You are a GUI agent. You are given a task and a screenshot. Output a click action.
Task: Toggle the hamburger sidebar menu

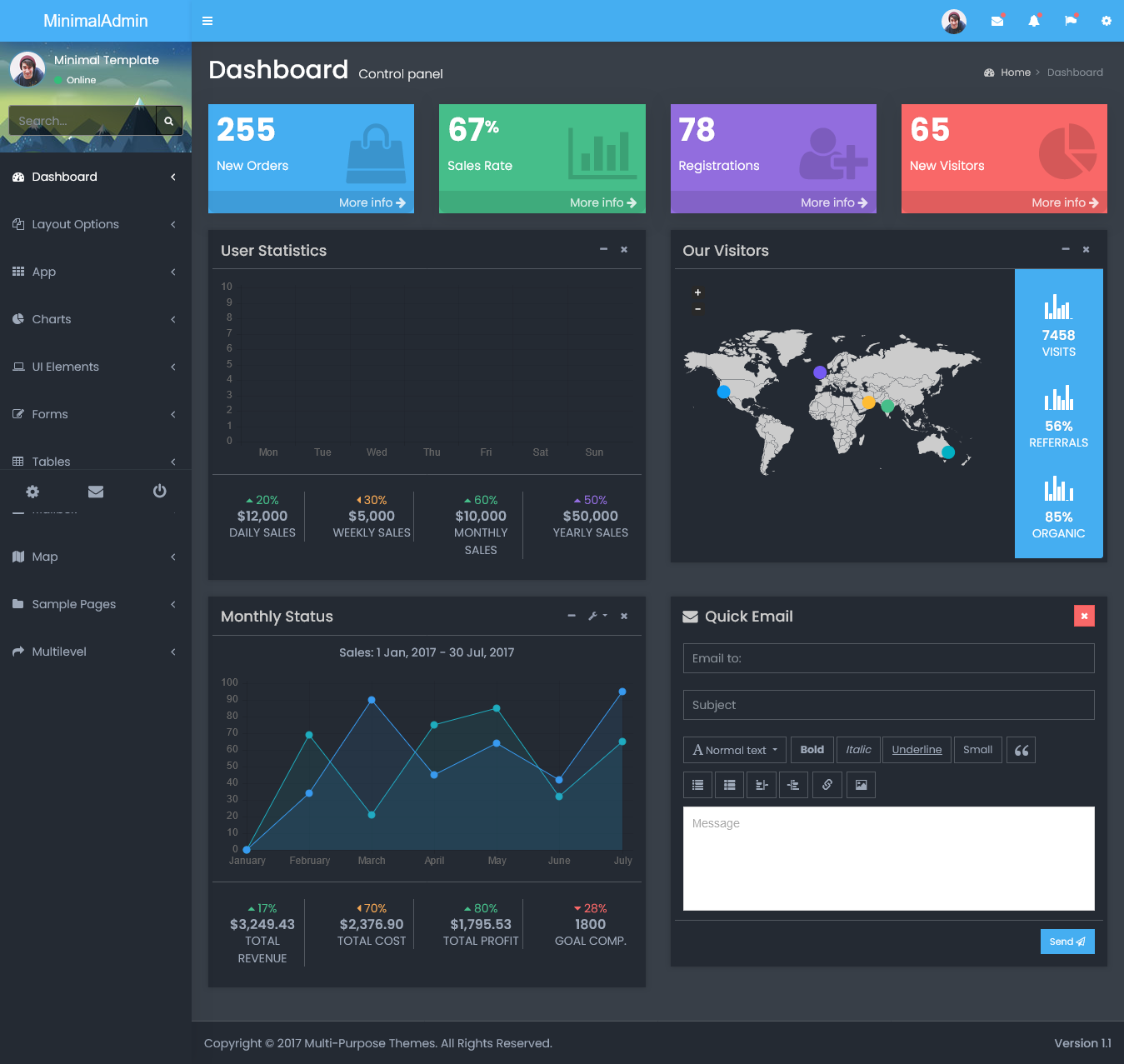207,21
